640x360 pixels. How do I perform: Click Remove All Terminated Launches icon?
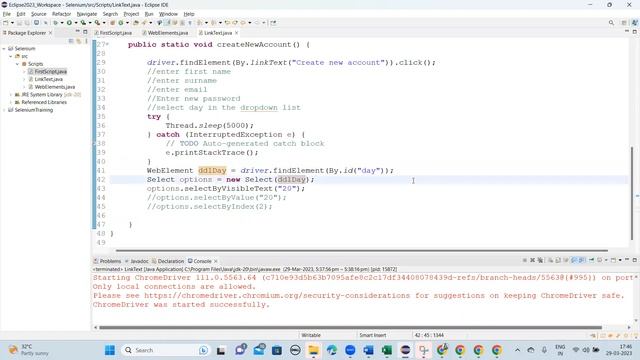click(540, 260)
